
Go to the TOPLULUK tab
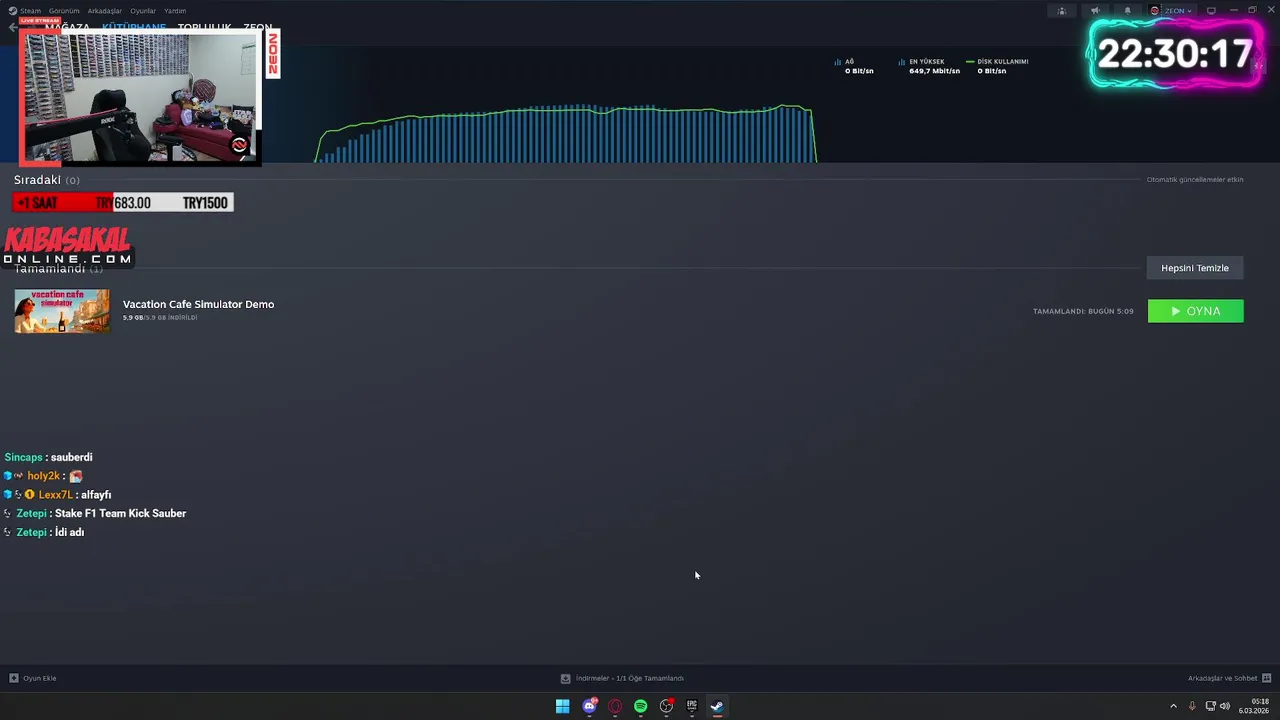[204, 28]
